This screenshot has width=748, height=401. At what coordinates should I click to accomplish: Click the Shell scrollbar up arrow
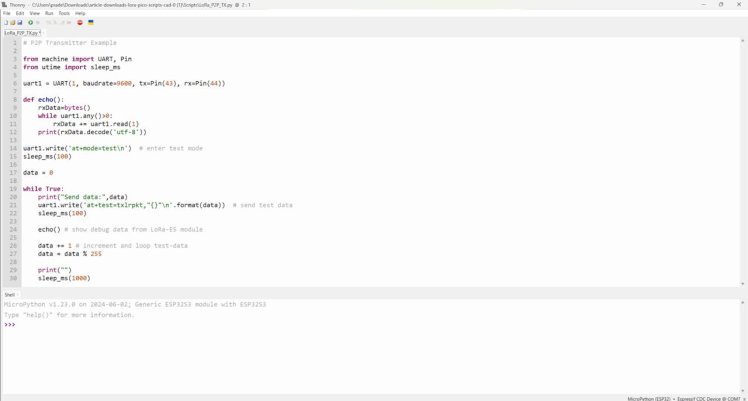[742, 302]
